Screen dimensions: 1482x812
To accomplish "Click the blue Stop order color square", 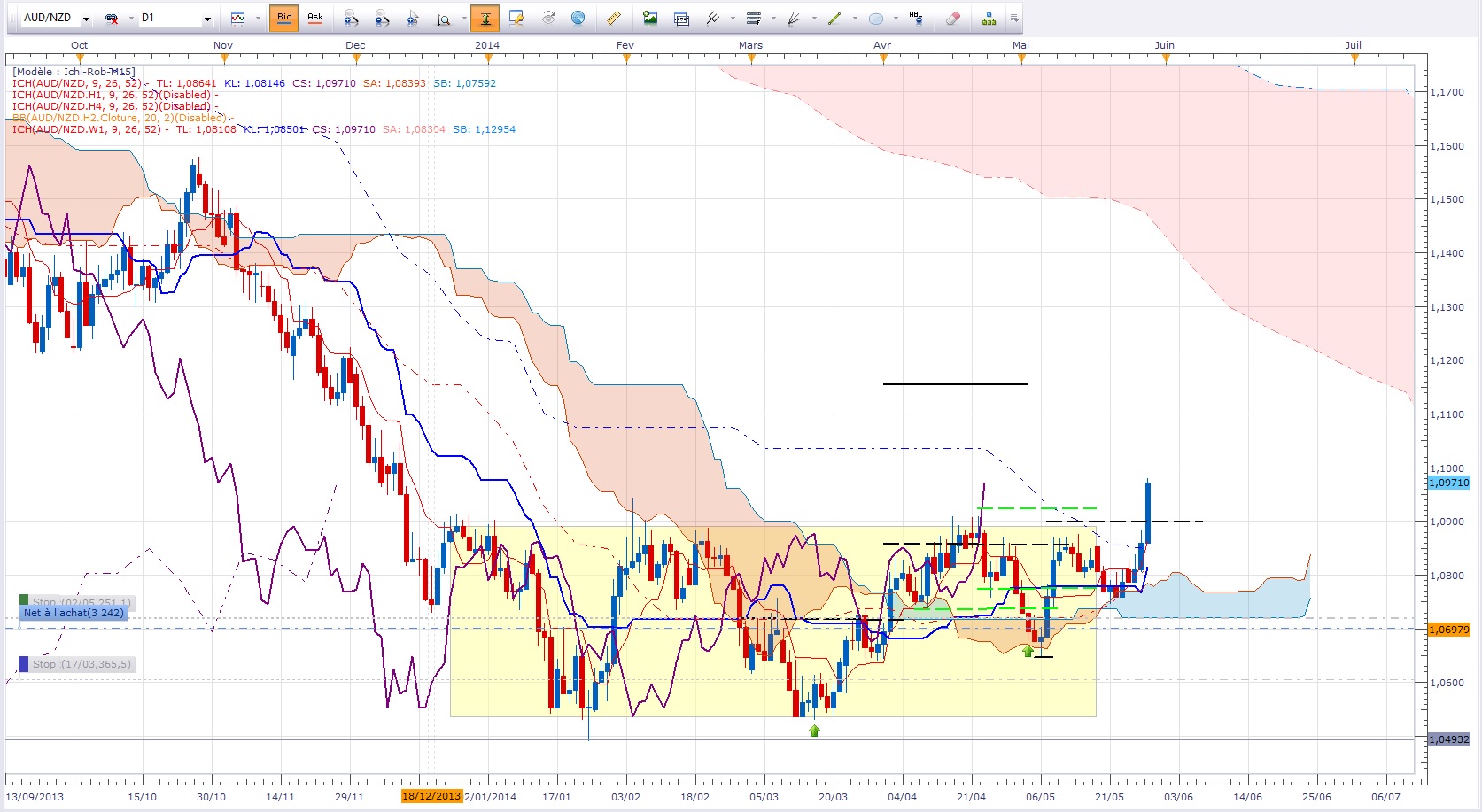I will [x=24, y=664].
